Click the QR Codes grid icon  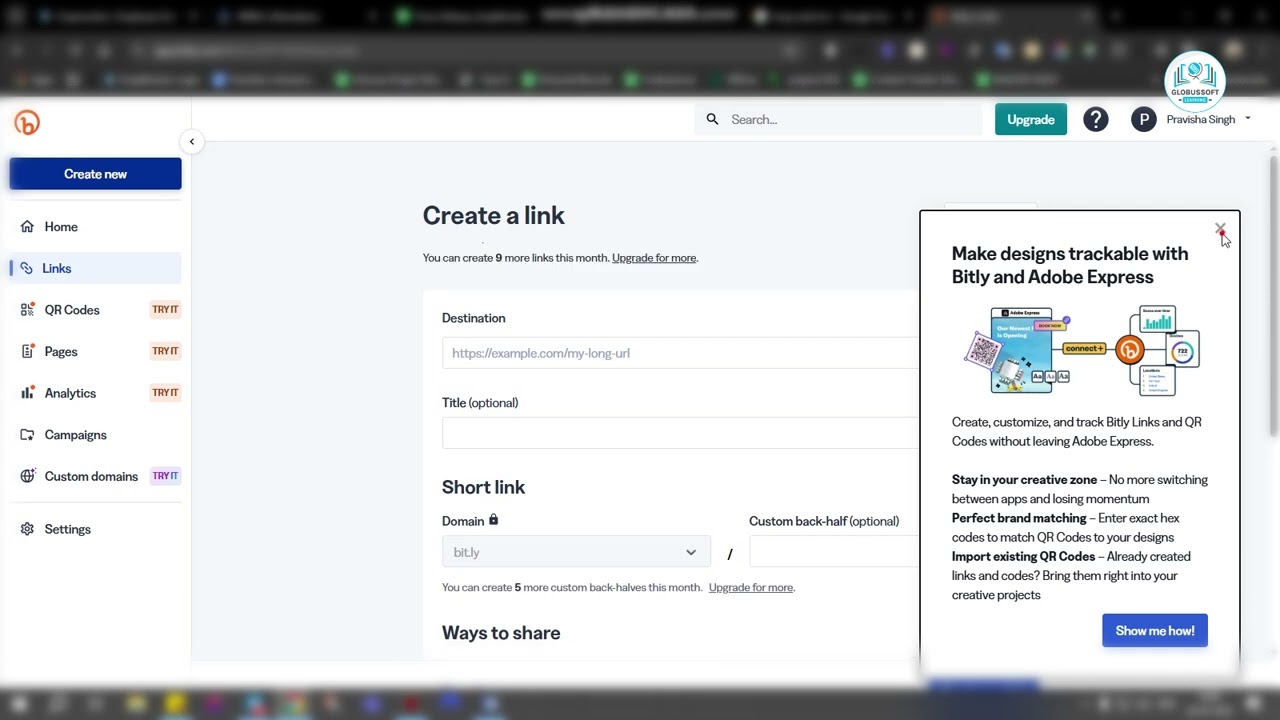[x=27, y=310]
